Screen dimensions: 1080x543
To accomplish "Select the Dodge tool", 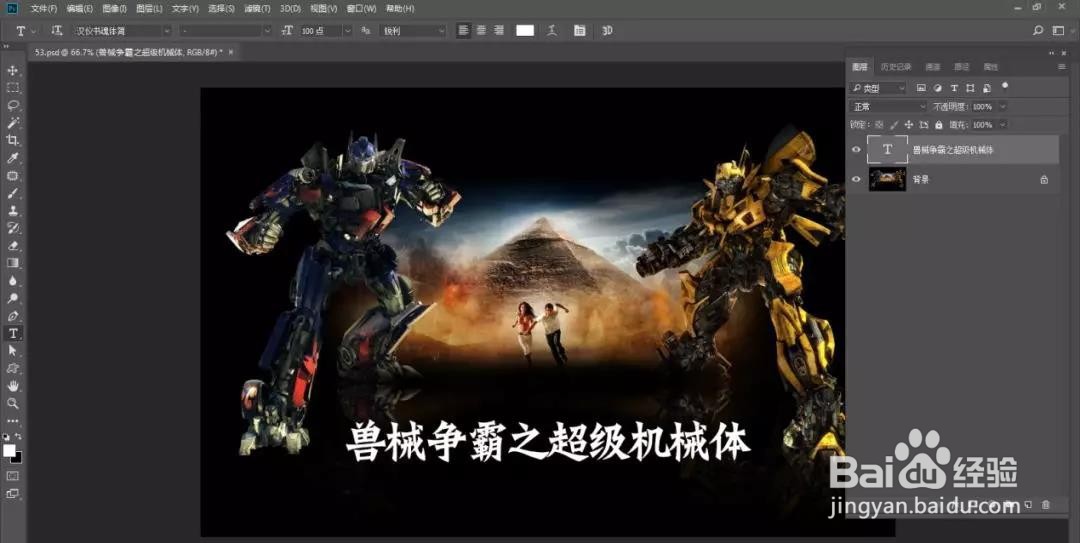I will click(12, 298).
